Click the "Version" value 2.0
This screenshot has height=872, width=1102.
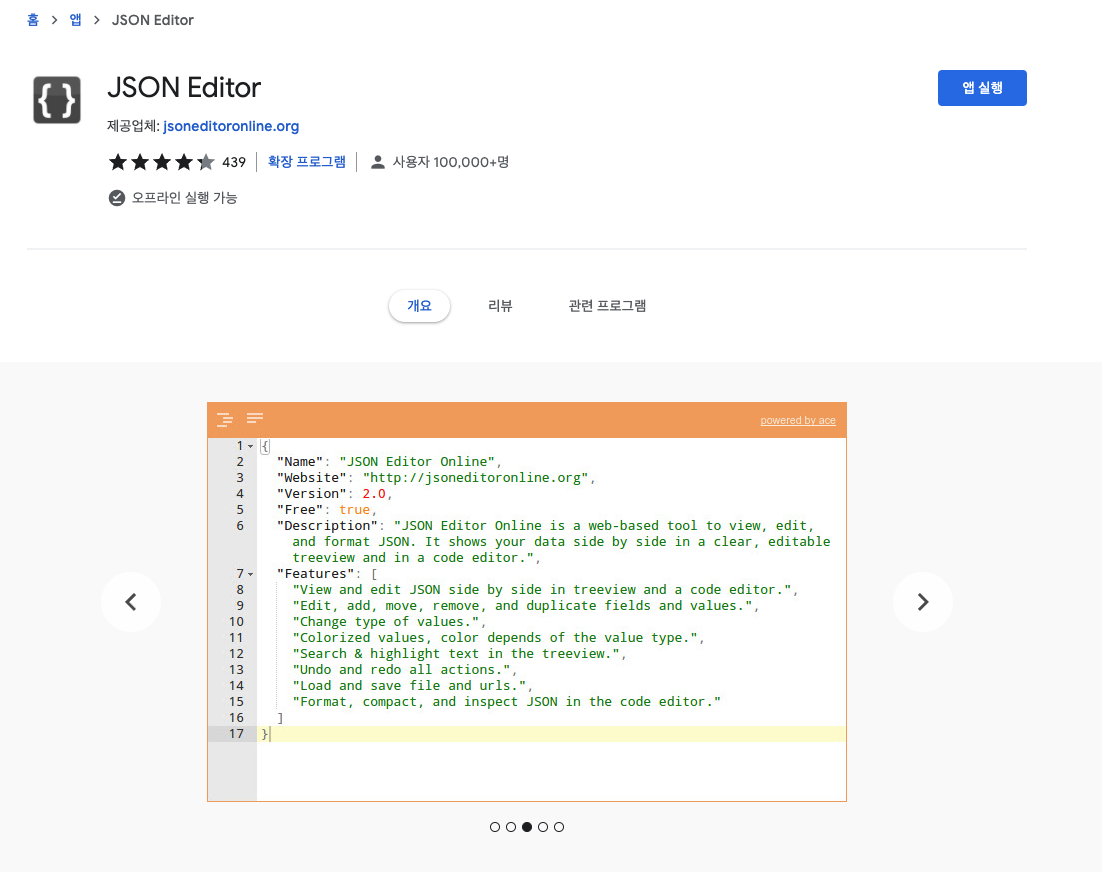[x=374, y=494]
